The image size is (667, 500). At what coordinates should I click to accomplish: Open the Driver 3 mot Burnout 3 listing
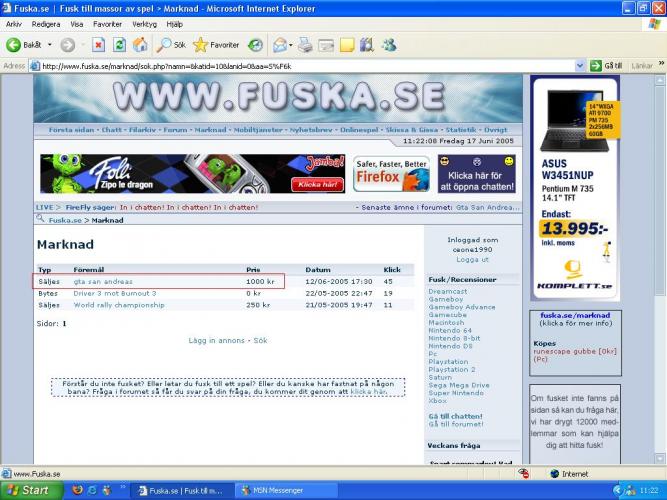(115, 294)
